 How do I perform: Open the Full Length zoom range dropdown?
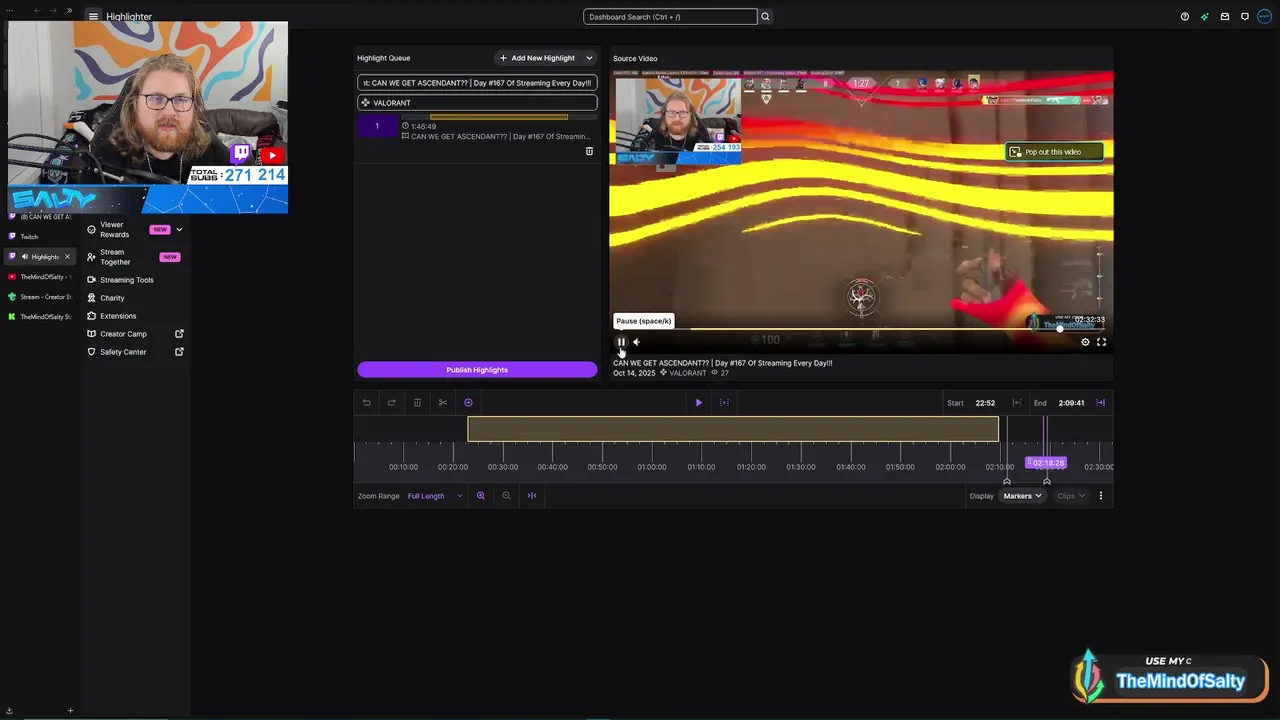click(435, 496)
